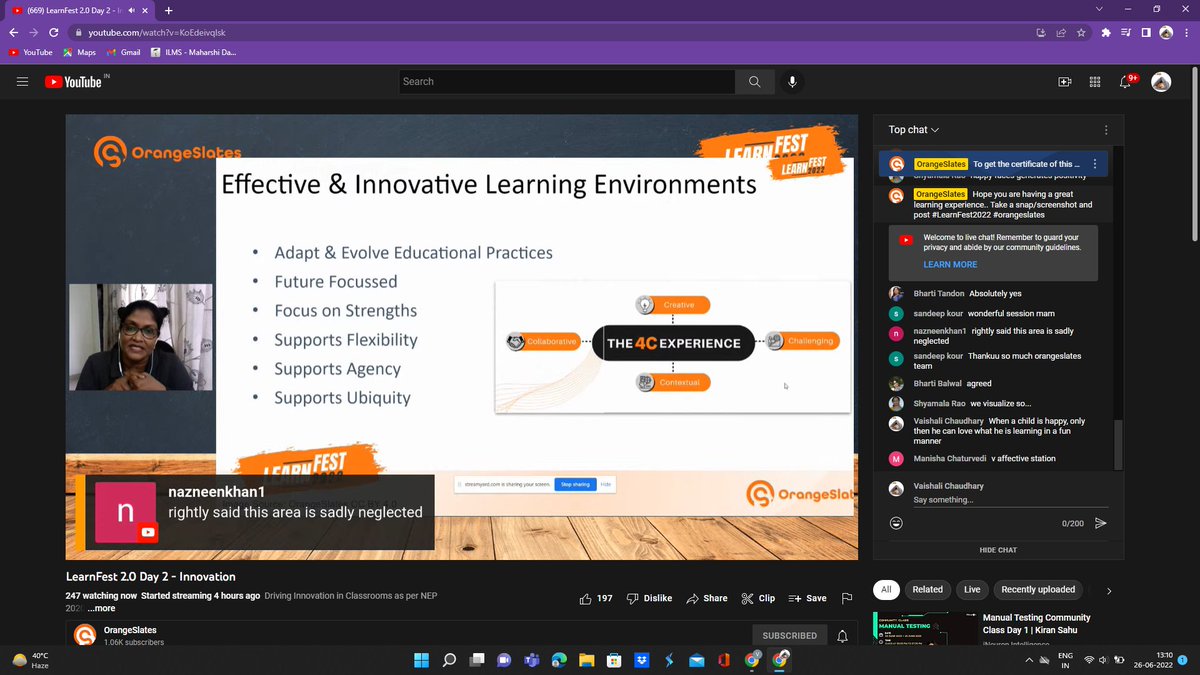The image size is (1200, 675).
Task: Select the Recently uploaded filter
Action: pyautogui.click(x=1038, y=589)
